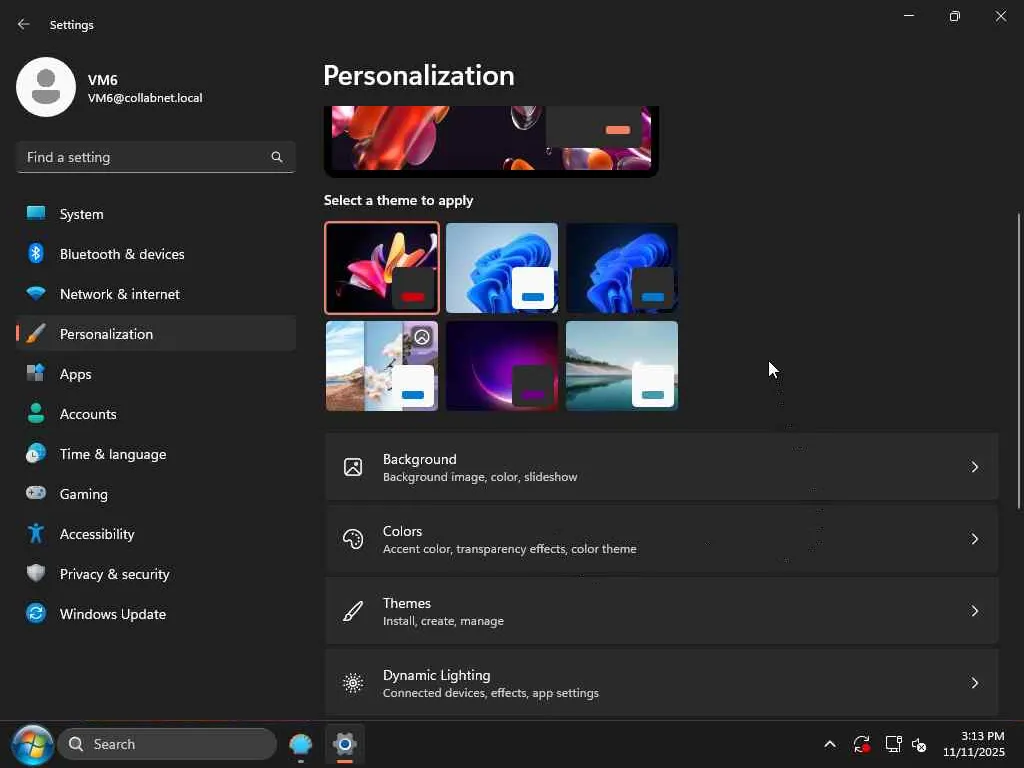Open the Start menu orb on taskbar
The image size is (1024, 768).
point(31,744)
